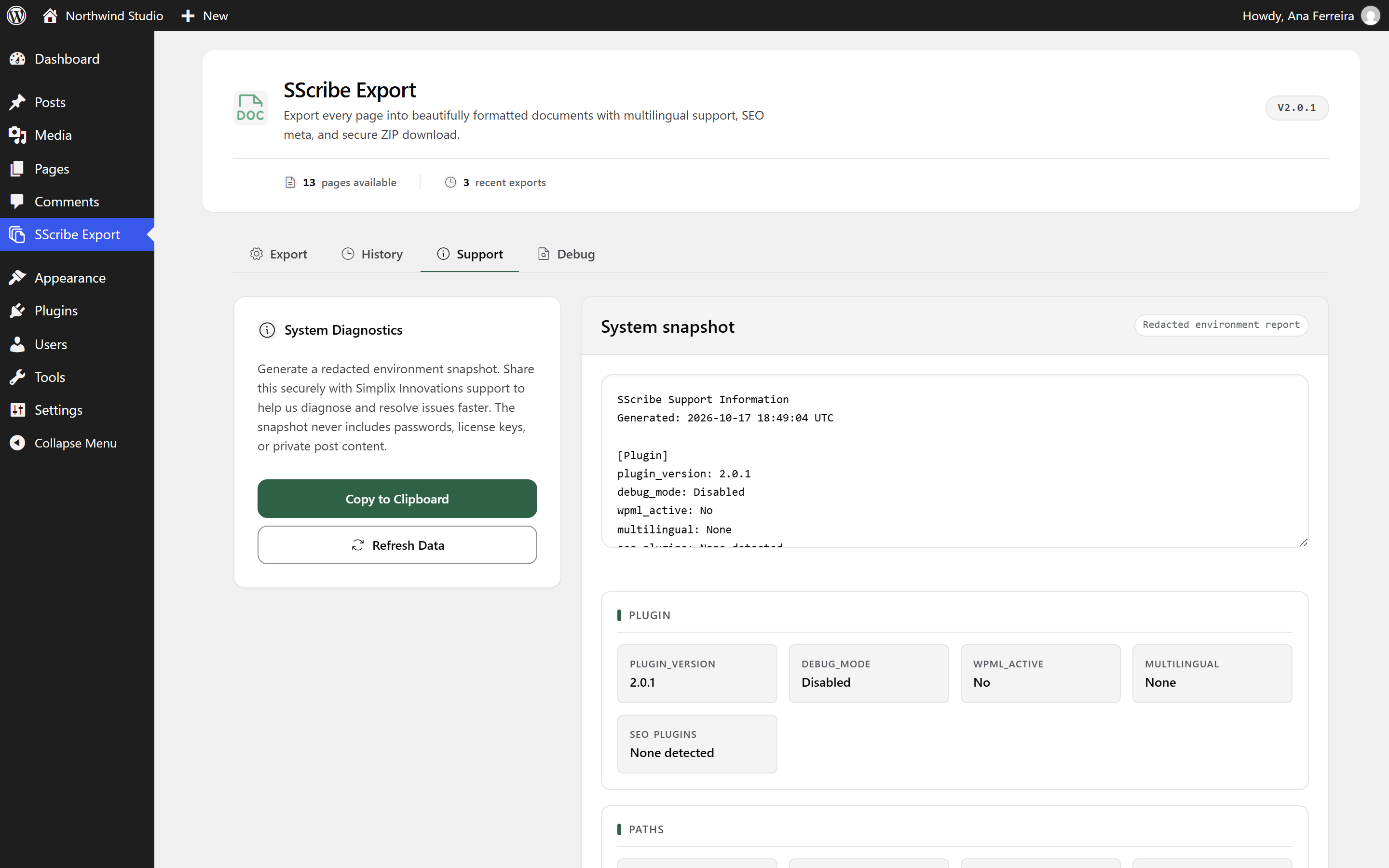Click the Comments bubble icon
Screen dimensions: 1389x868
(x=17, y=202)
